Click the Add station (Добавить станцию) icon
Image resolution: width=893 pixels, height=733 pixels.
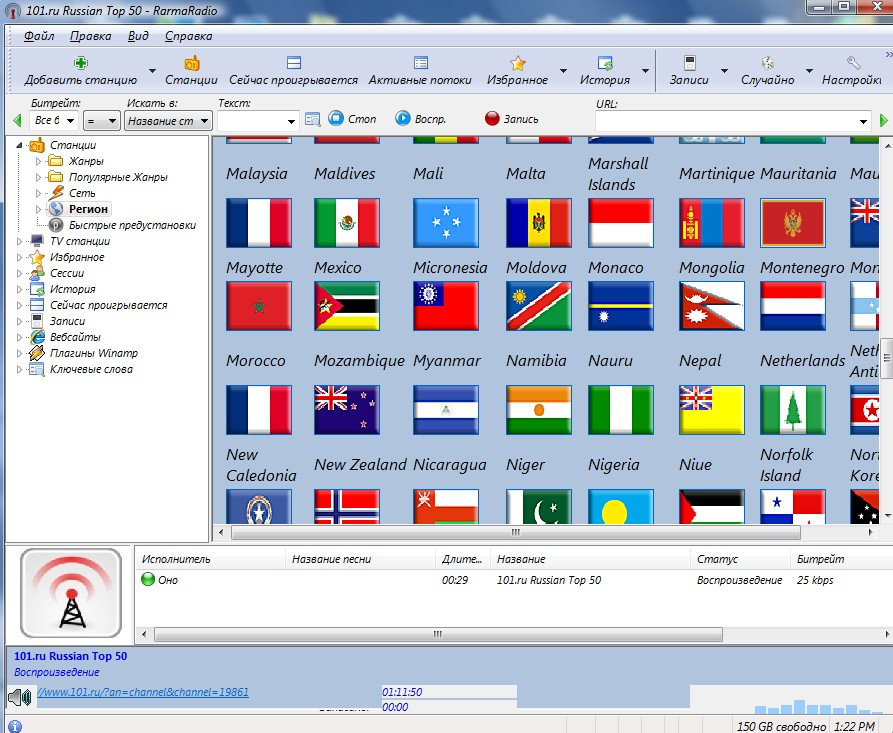[x=81, y=63]
